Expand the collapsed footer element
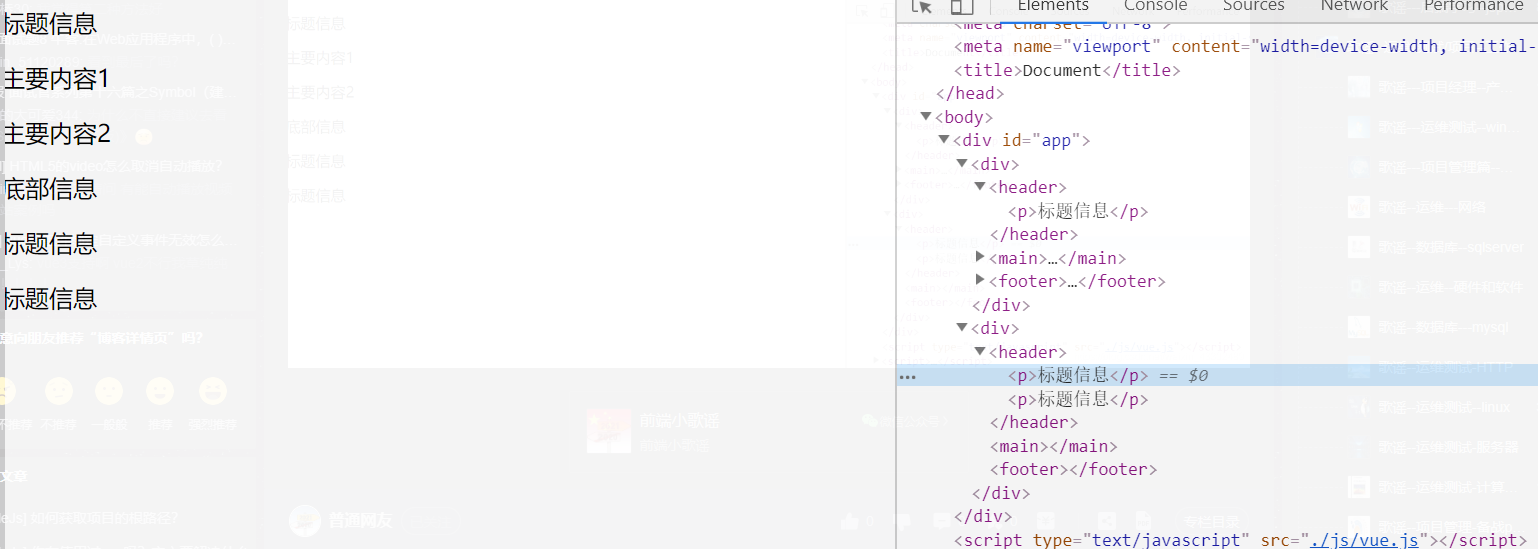Viewport: 1538px width, 549px height. pyautogui.click(x=980, y=280)
